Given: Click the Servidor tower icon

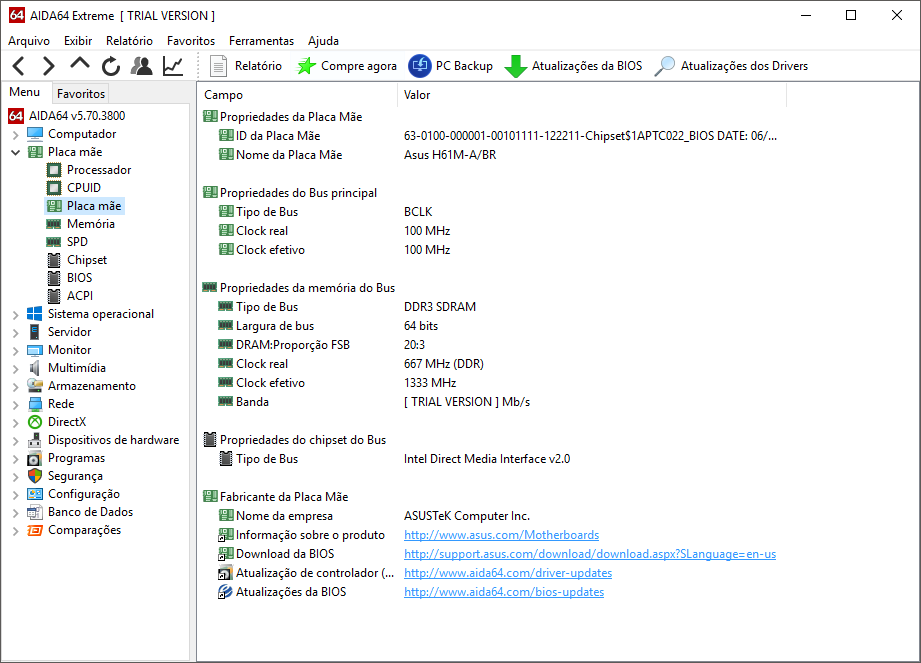Looking at the screenshot, I should click(x=35, y=332).
